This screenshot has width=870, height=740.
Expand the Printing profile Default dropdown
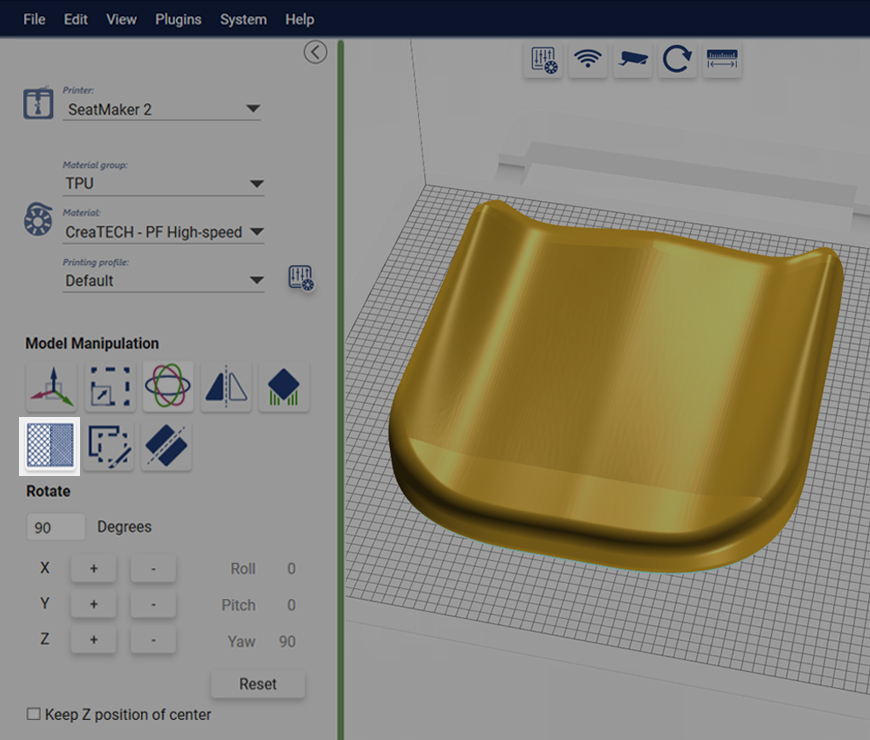(163, 280)
